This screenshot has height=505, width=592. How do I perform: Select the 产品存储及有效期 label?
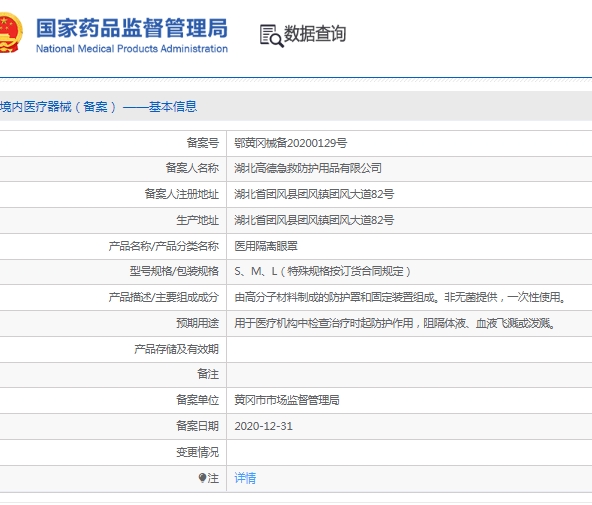click(176, 349)
